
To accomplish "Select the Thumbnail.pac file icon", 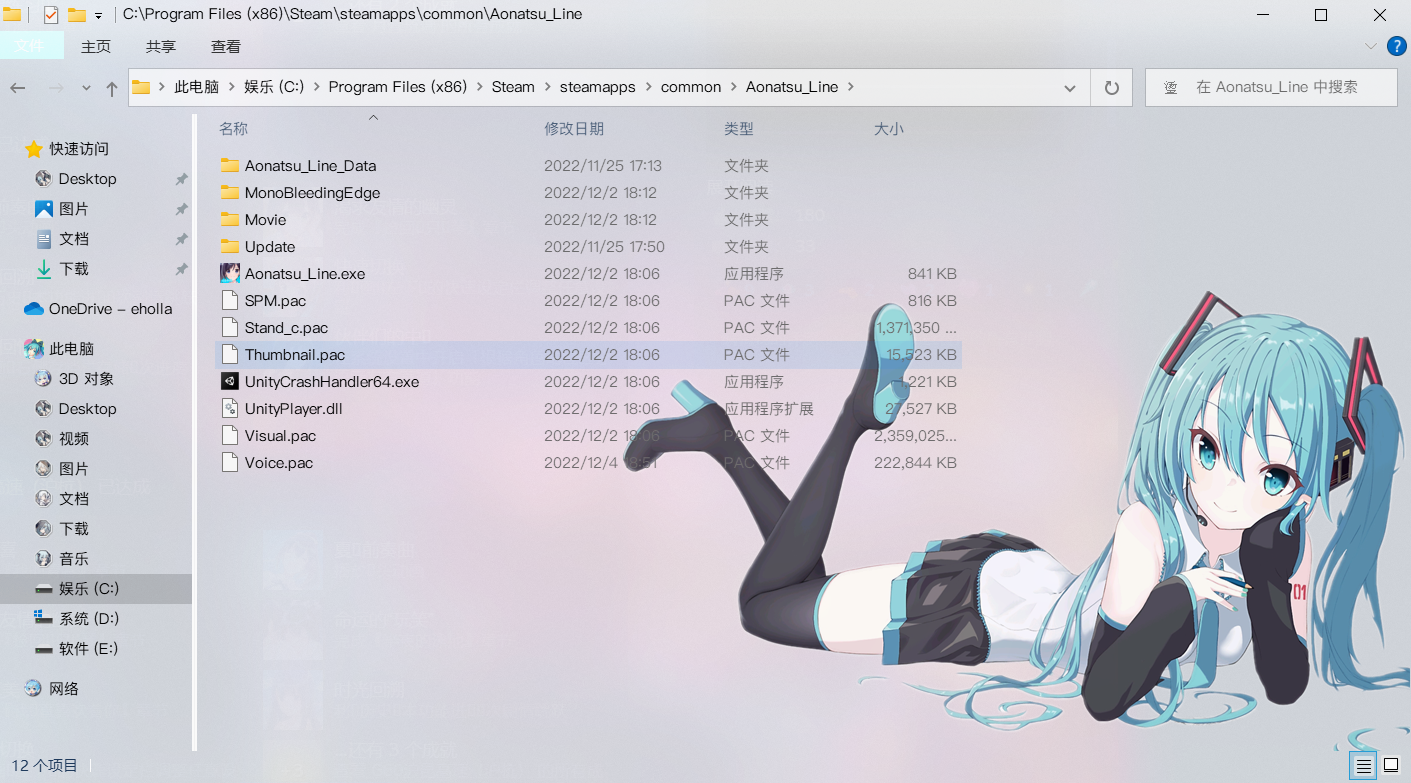I will click(230, 355).
